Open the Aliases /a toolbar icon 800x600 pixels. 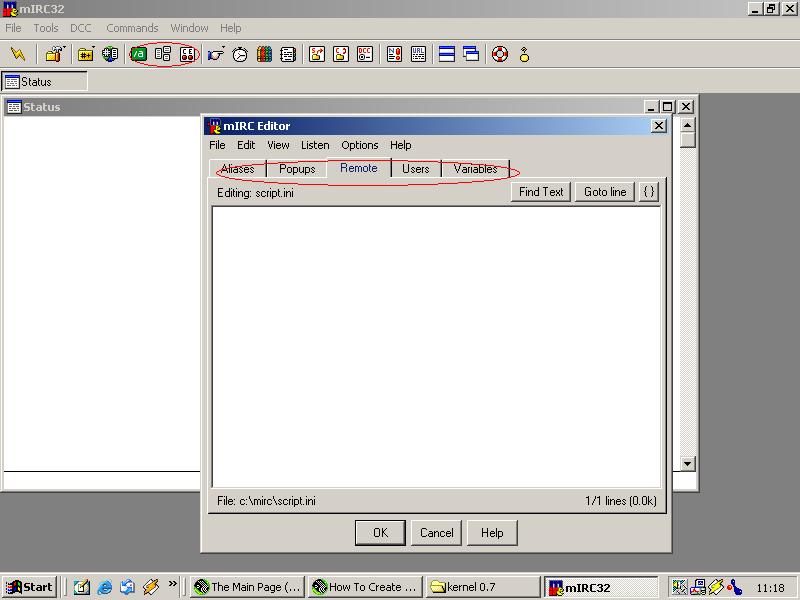click(138, 54)
